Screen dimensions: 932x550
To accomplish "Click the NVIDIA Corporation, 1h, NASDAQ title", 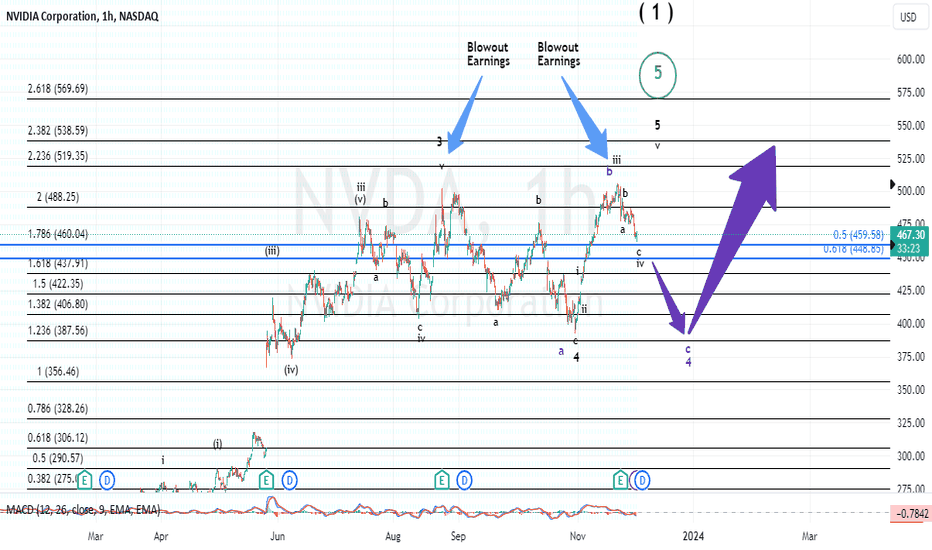I will [83, 16].
